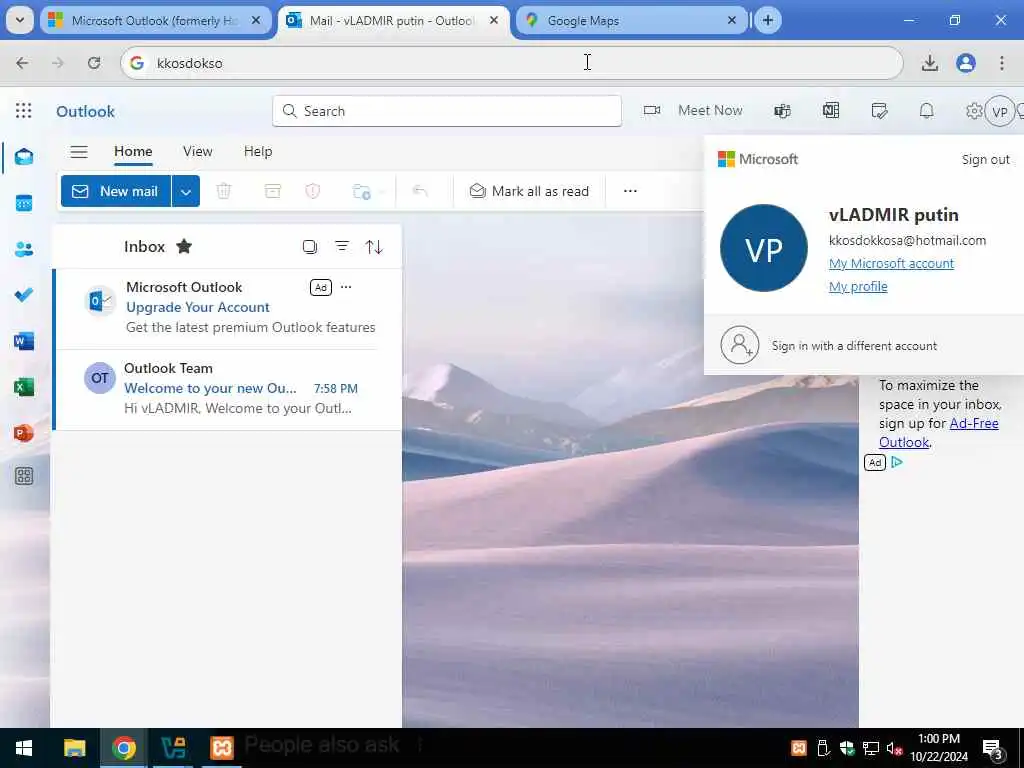This screenshot has height=768, width=1024.
Task: Switch to the View ribbon tab
Action: coord(198,152)
